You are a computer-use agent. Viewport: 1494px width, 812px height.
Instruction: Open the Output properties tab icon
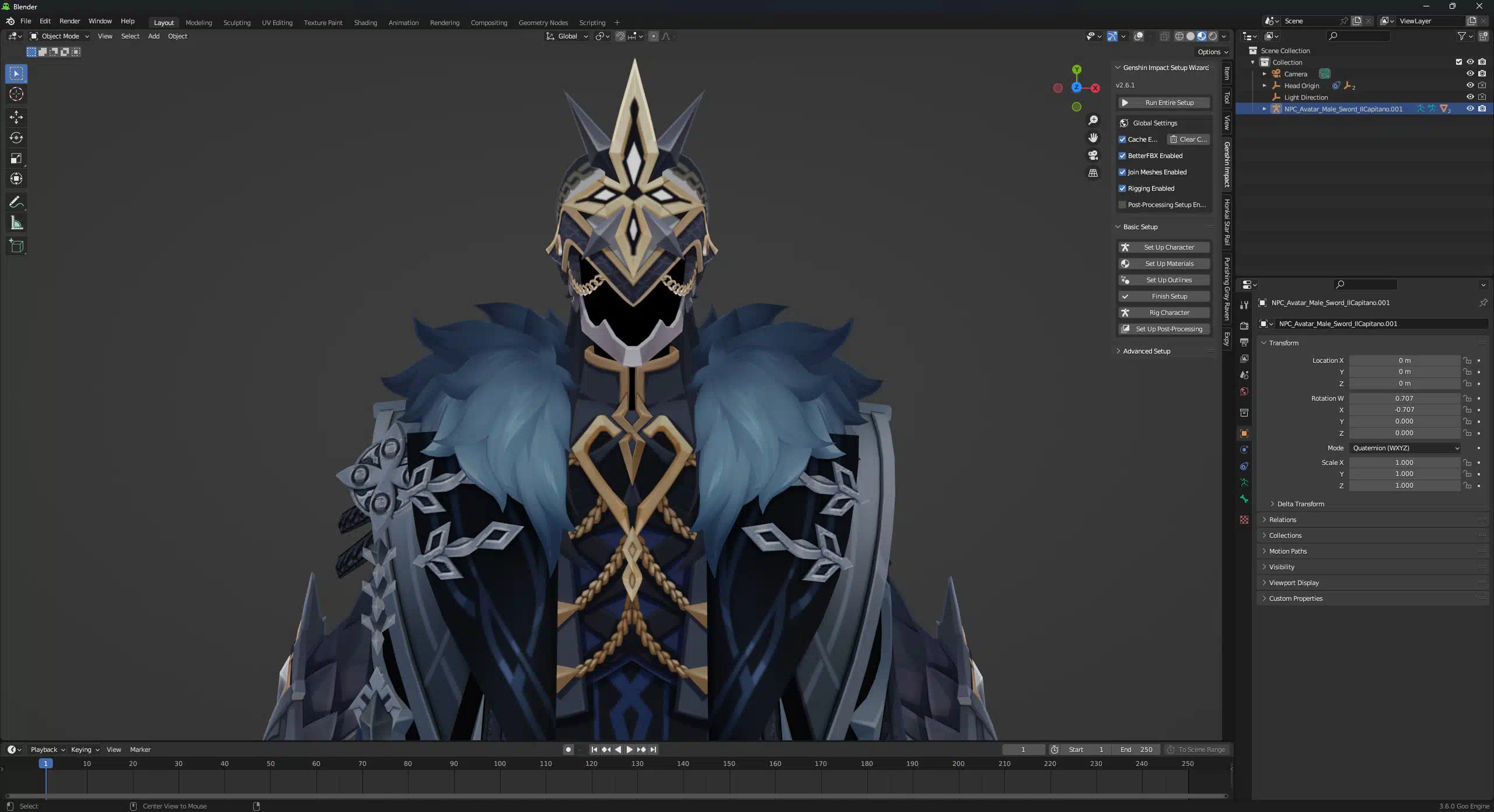tap(1244, 342)
